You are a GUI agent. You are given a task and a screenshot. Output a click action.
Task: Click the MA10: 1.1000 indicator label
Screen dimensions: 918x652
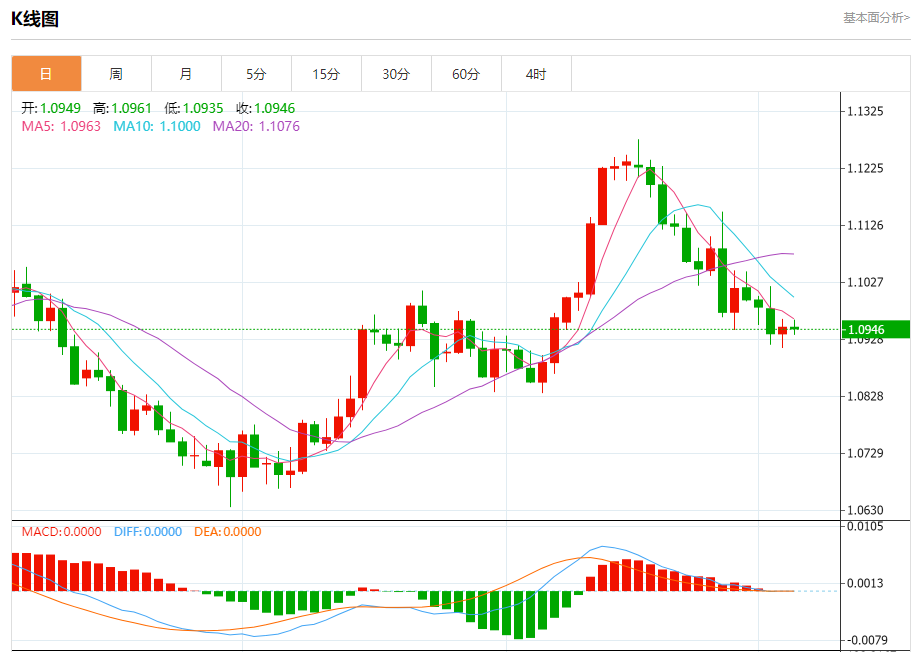click(x=157, y=126)
